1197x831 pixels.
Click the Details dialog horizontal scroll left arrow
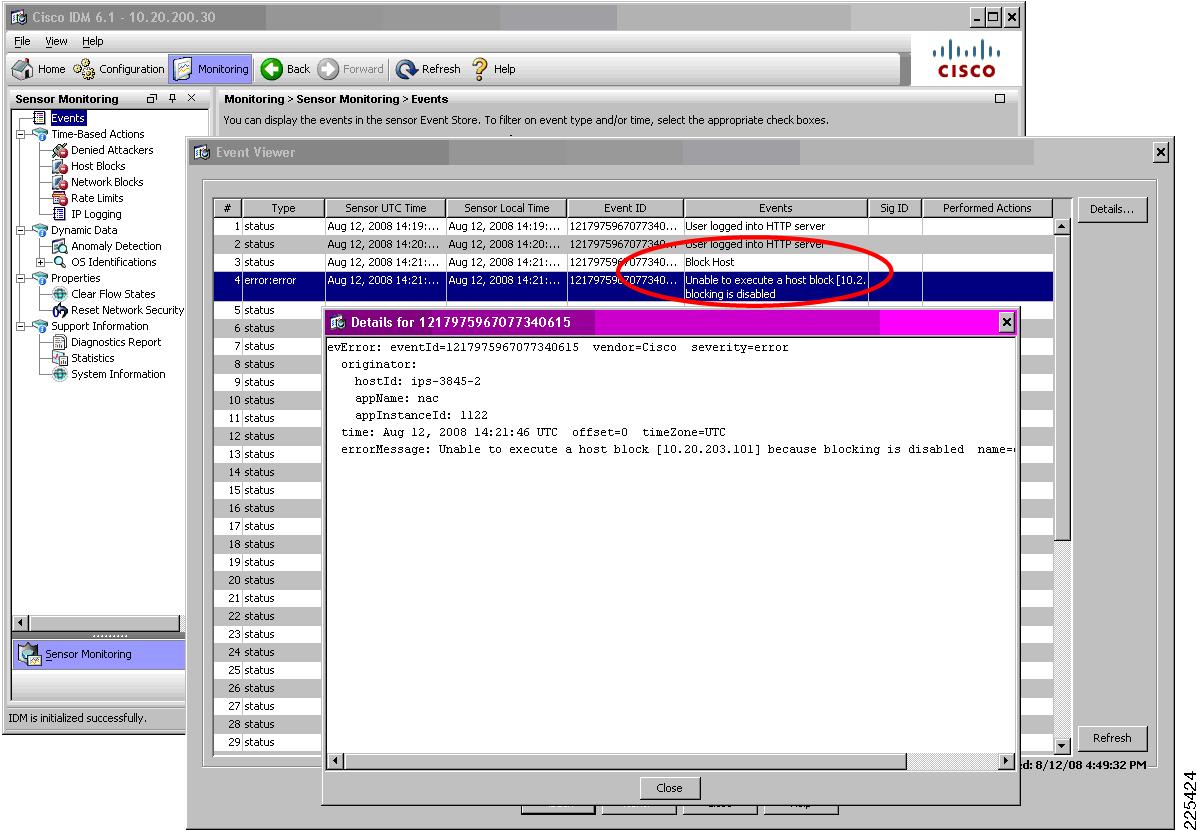click(335, 761)
